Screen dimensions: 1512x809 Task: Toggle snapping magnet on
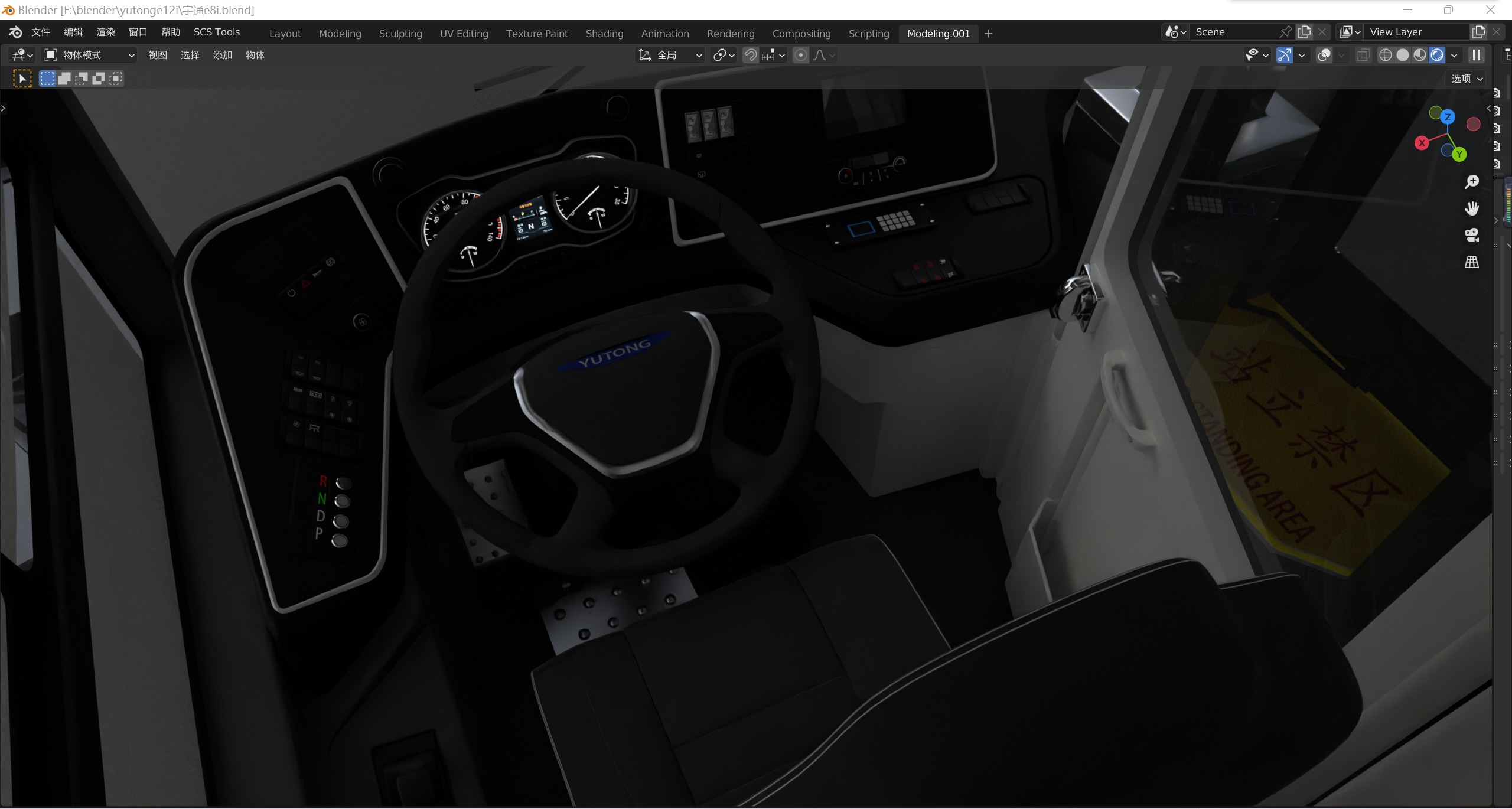click(x=750, y=55)
